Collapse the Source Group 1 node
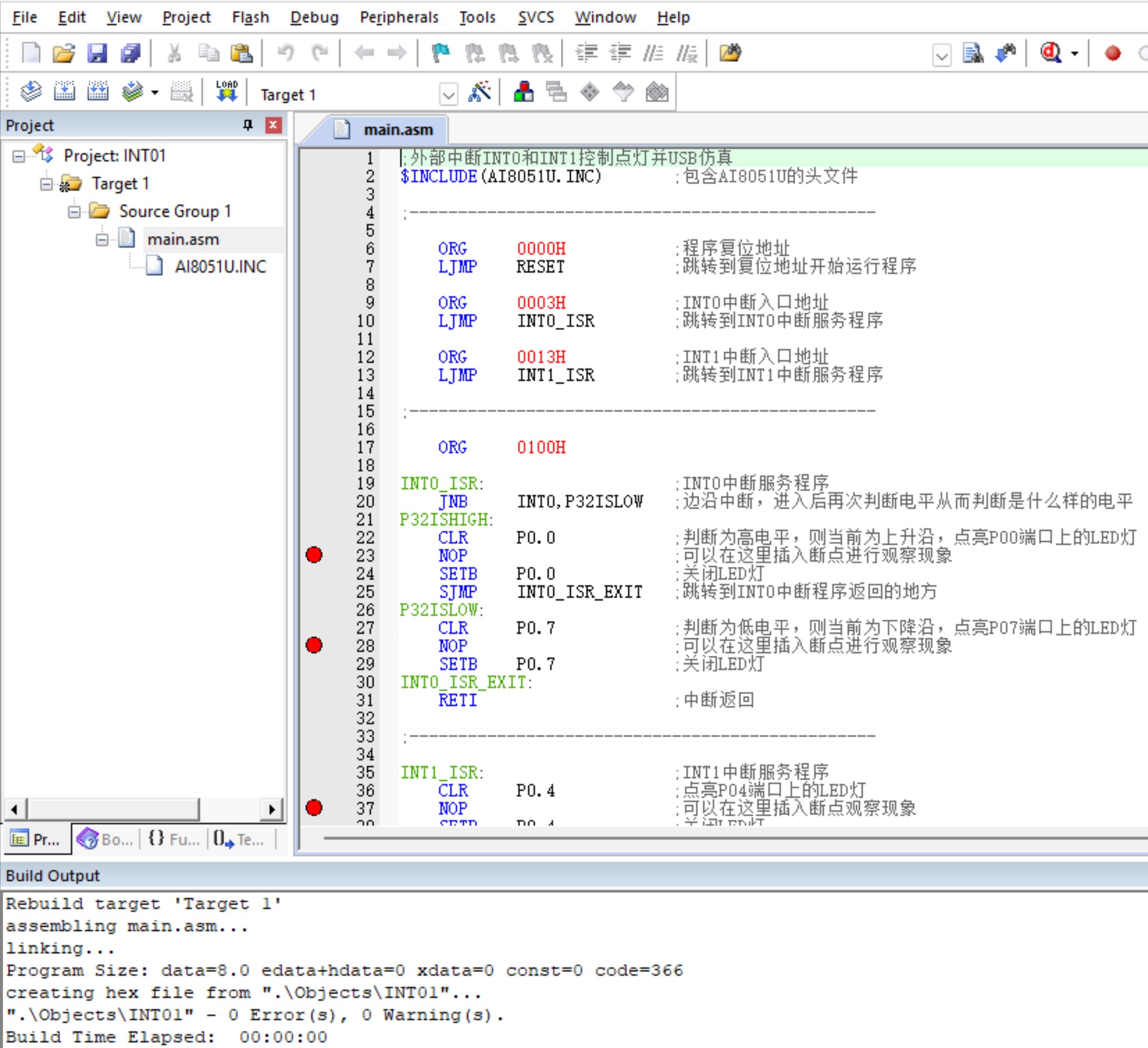1148x1048 pixels. click(74, 212)
